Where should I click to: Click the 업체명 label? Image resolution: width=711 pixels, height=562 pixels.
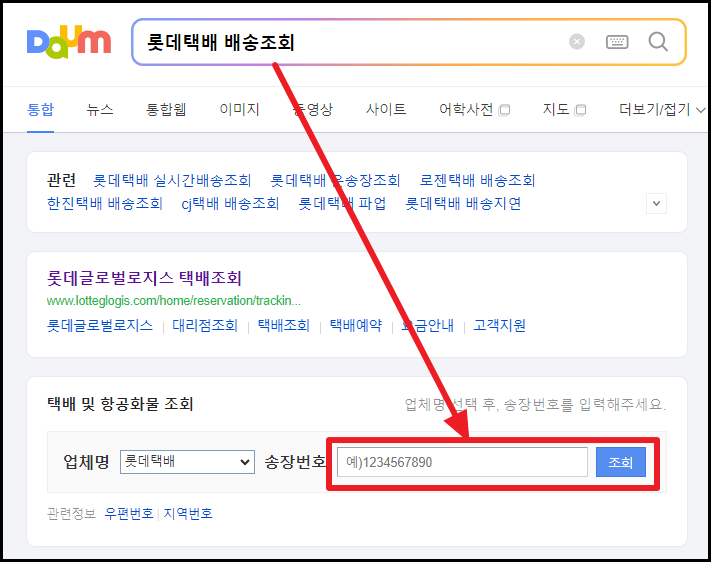coord(86,462)
